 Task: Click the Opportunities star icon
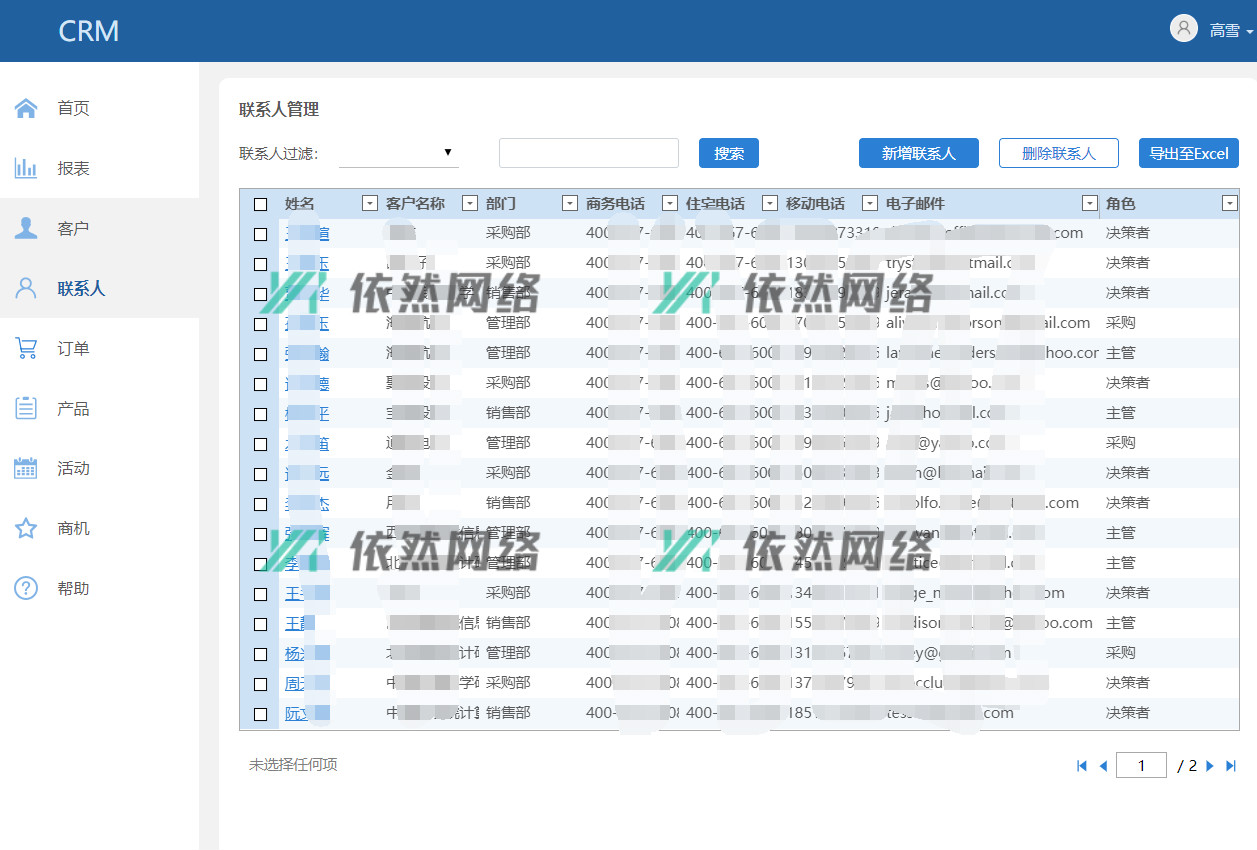pos(26,528)
